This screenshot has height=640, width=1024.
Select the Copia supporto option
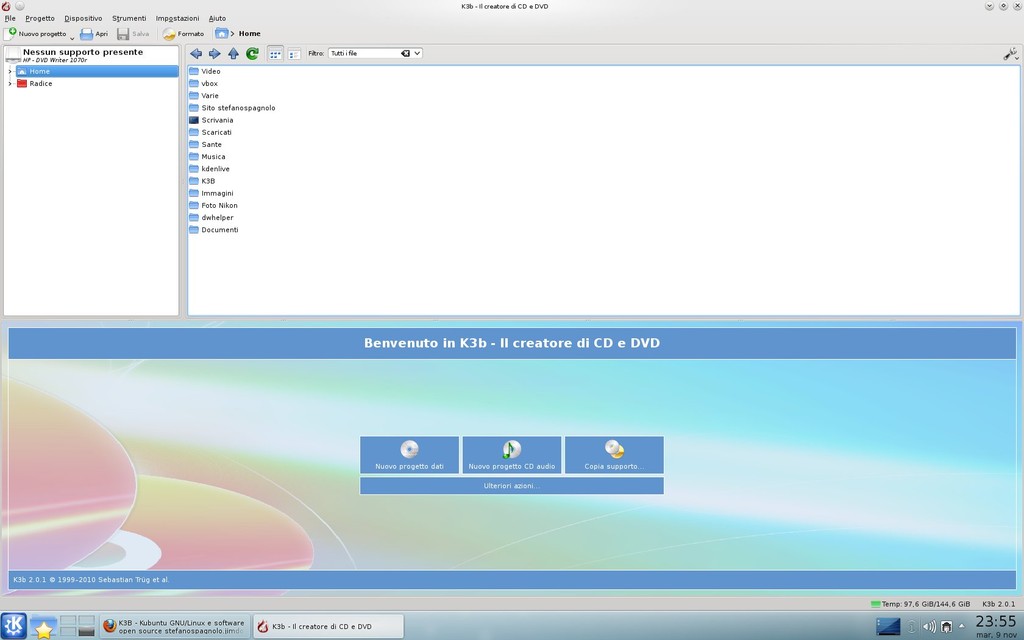tap(613, 455)
